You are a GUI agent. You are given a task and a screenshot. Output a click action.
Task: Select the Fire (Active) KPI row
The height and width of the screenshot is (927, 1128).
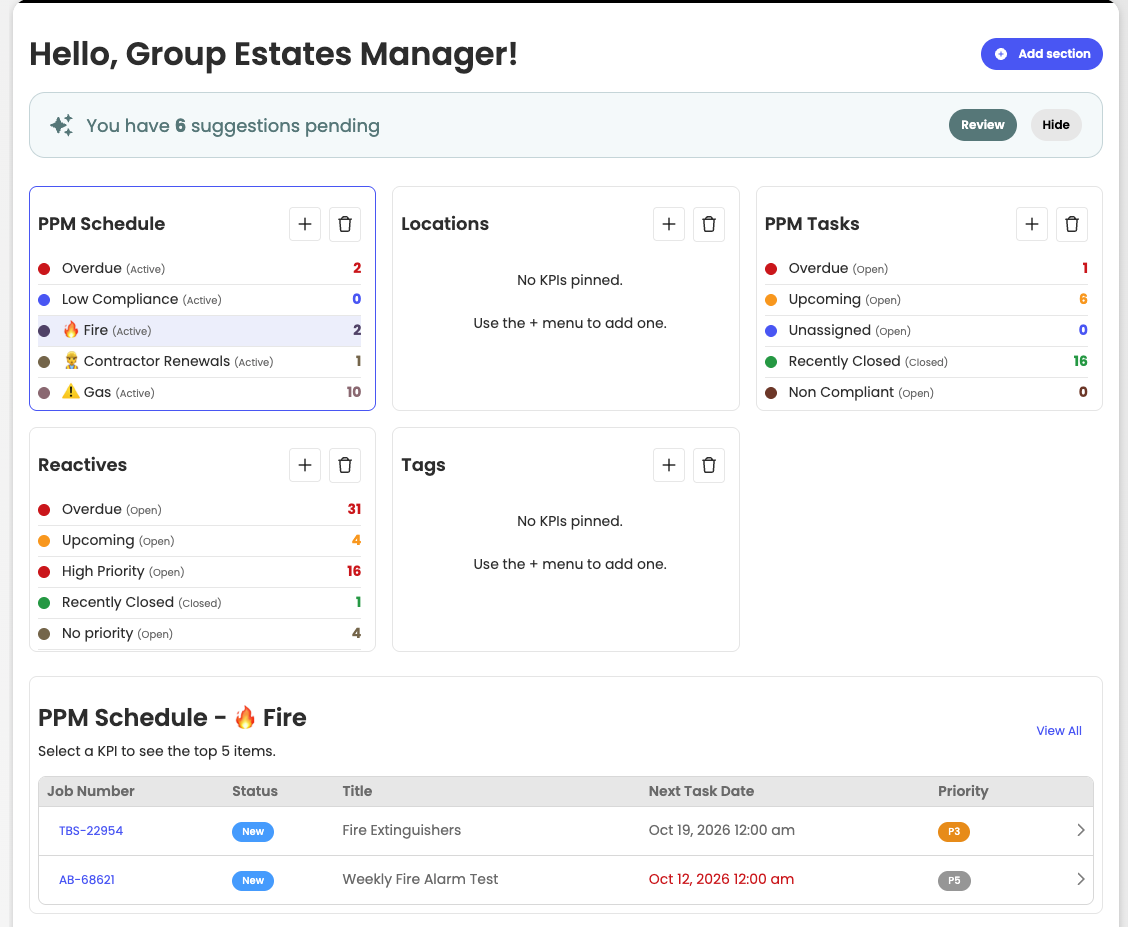pos(199,330)
